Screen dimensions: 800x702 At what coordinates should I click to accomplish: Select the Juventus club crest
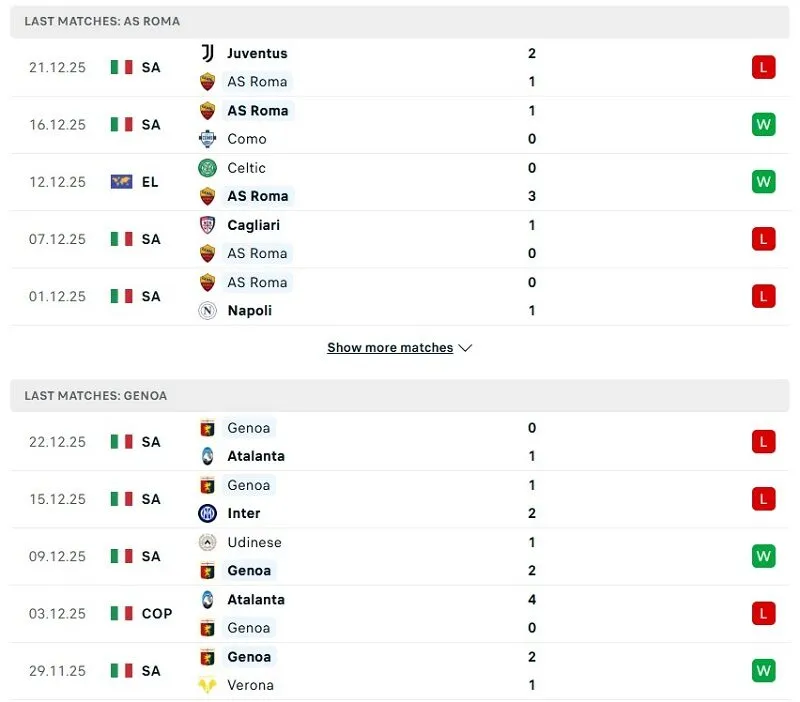[x=207, y=53]
